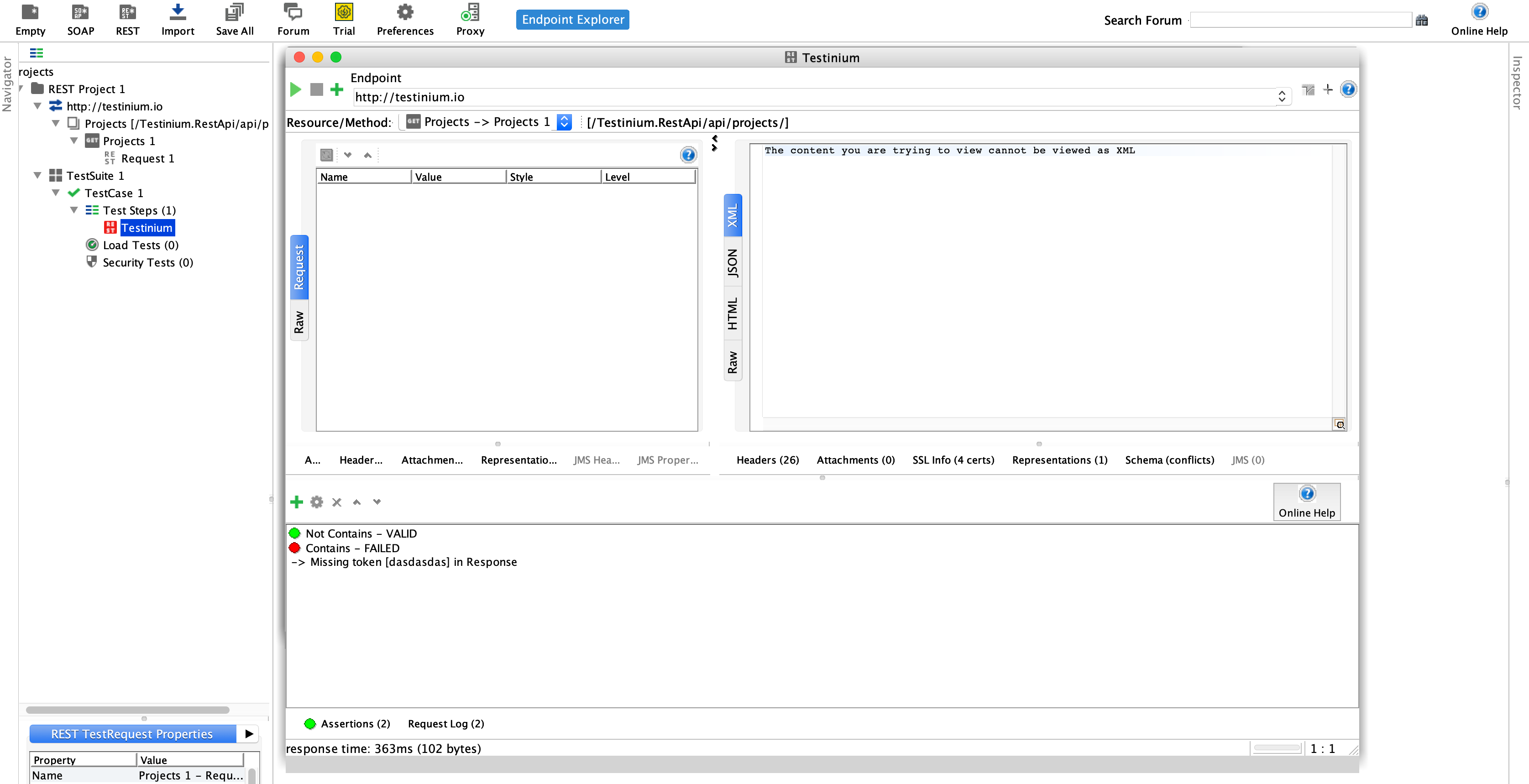Click the parameters table help icon
The image size is (1529, 784).
(x=688, y=156)
